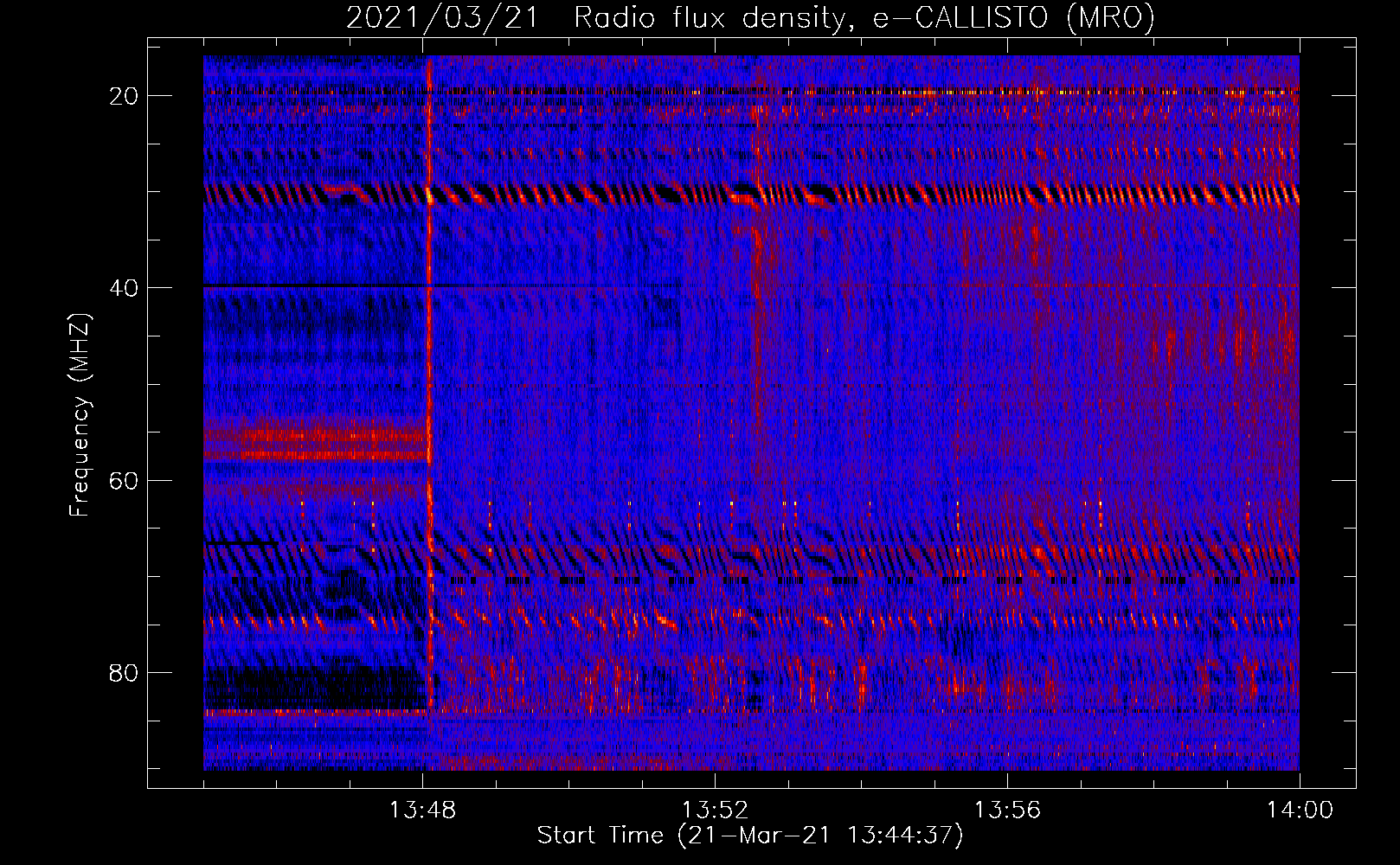Click the "20" frequency tick label

coord(125,96)
